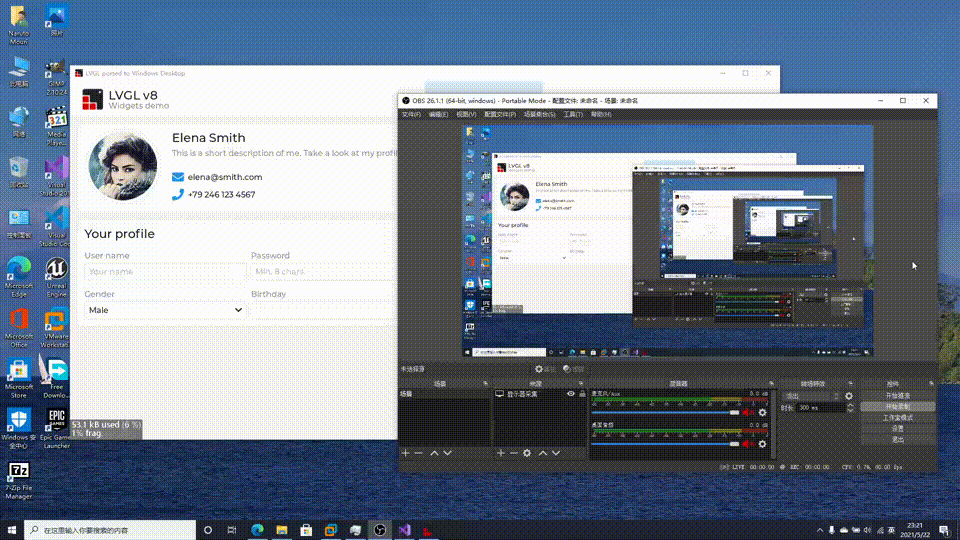
Task: Move the selected scene up
Action: tap(434, 453)
